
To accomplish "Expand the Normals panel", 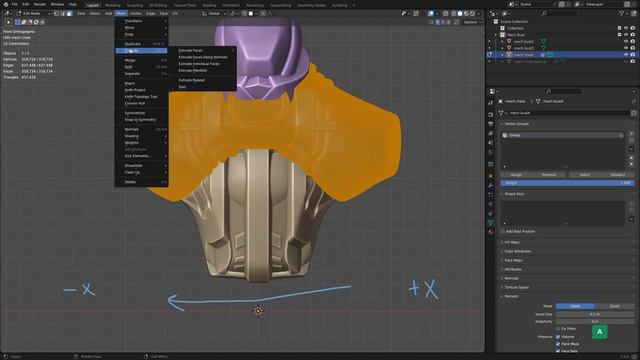I will pos(511,278).
